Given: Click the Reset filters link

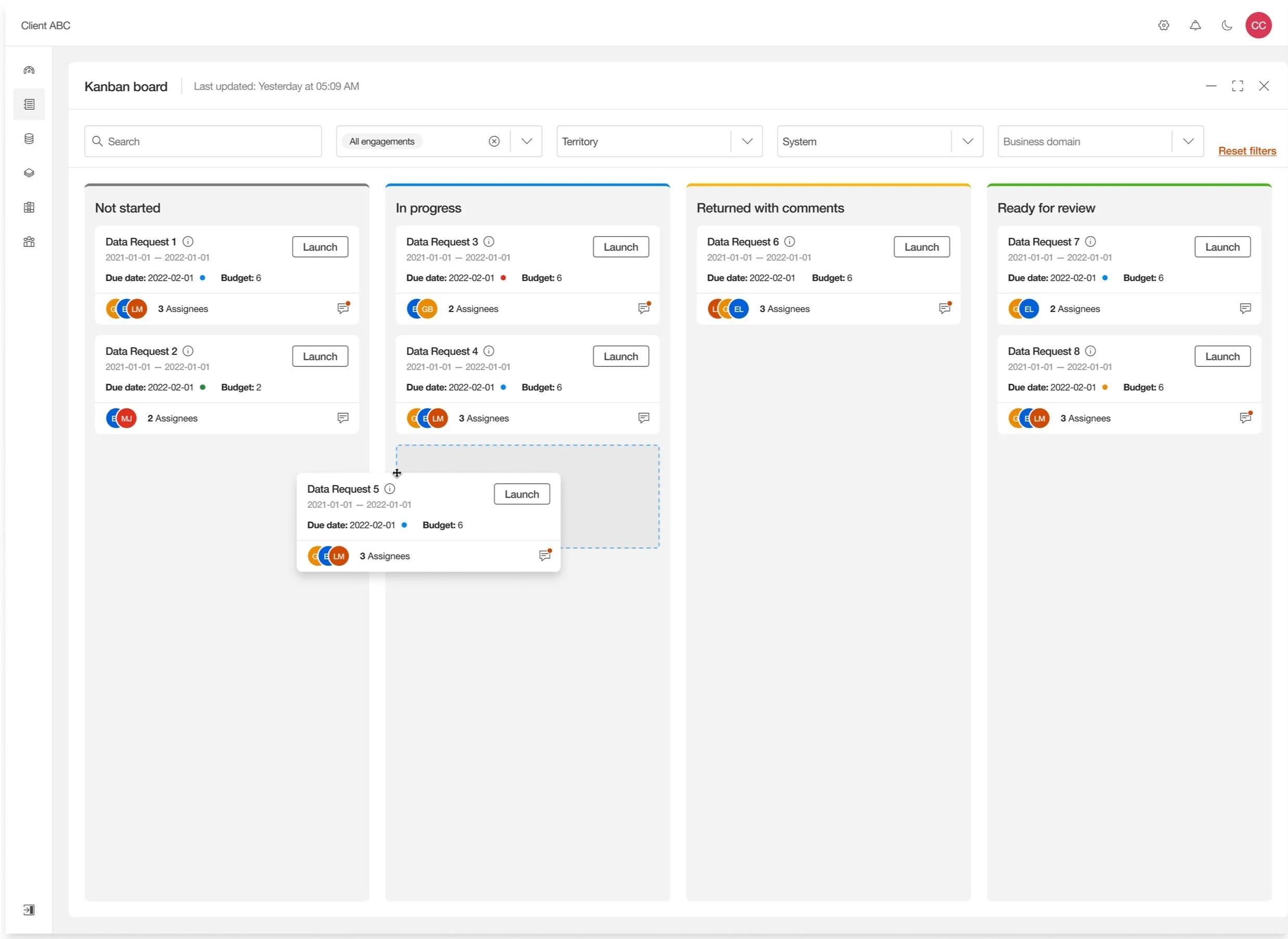Looking at the screenshot, I should pos(1247,151).
